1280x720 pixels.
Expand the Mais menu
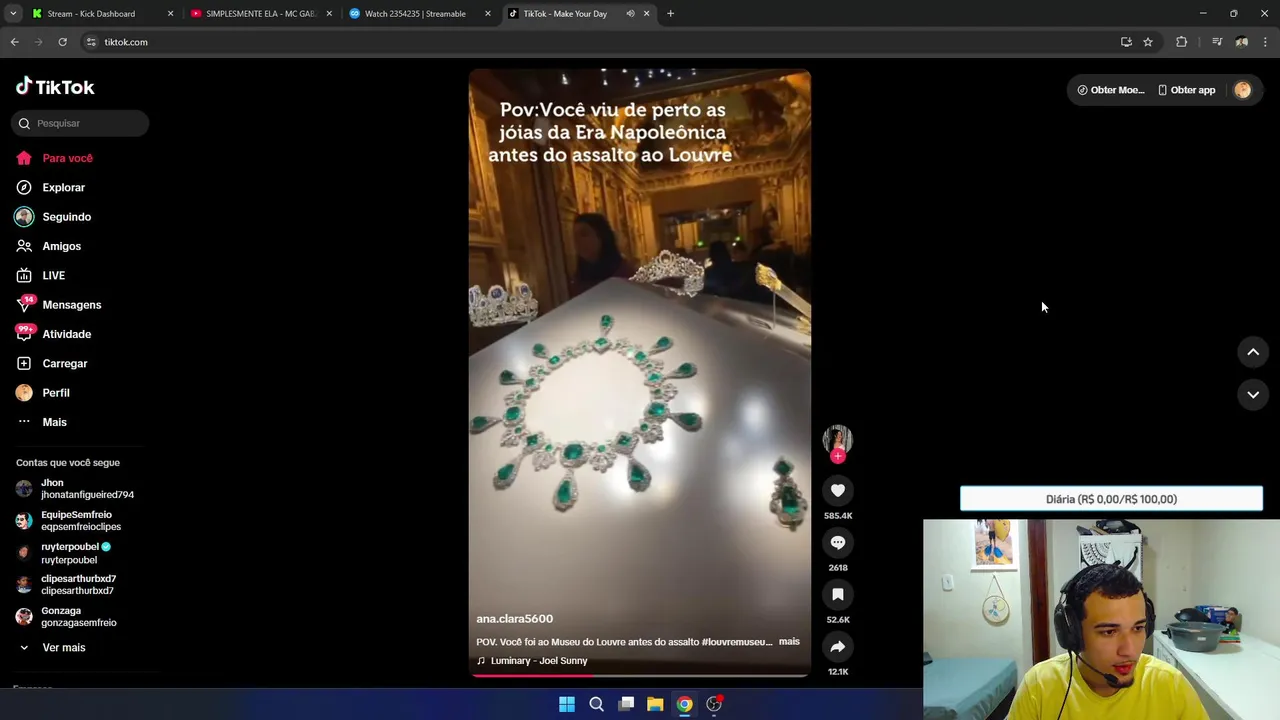[x=42, y=422]
